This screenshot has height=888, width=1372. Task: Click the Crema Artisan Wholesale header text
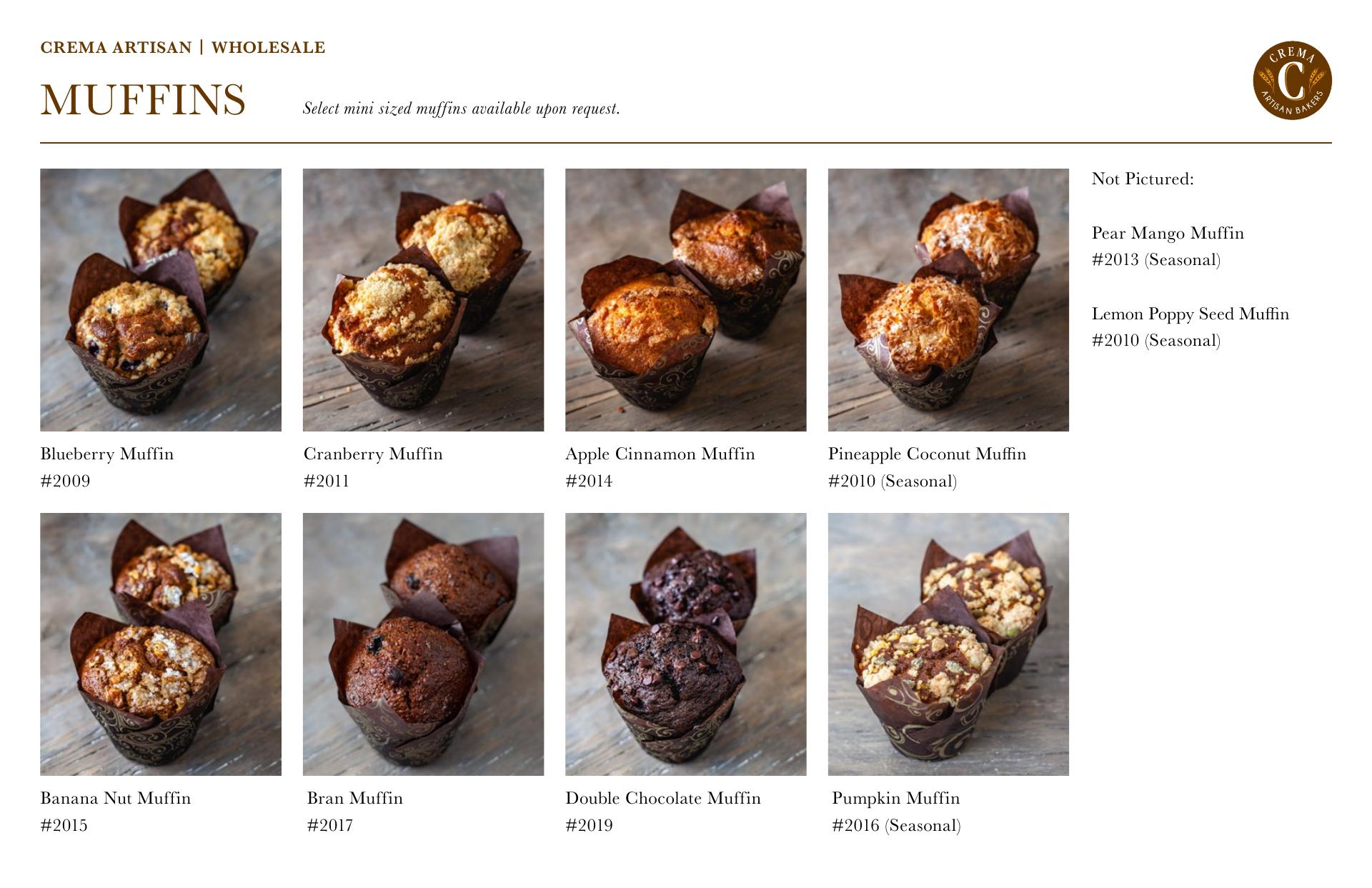[x=183, y=48]
